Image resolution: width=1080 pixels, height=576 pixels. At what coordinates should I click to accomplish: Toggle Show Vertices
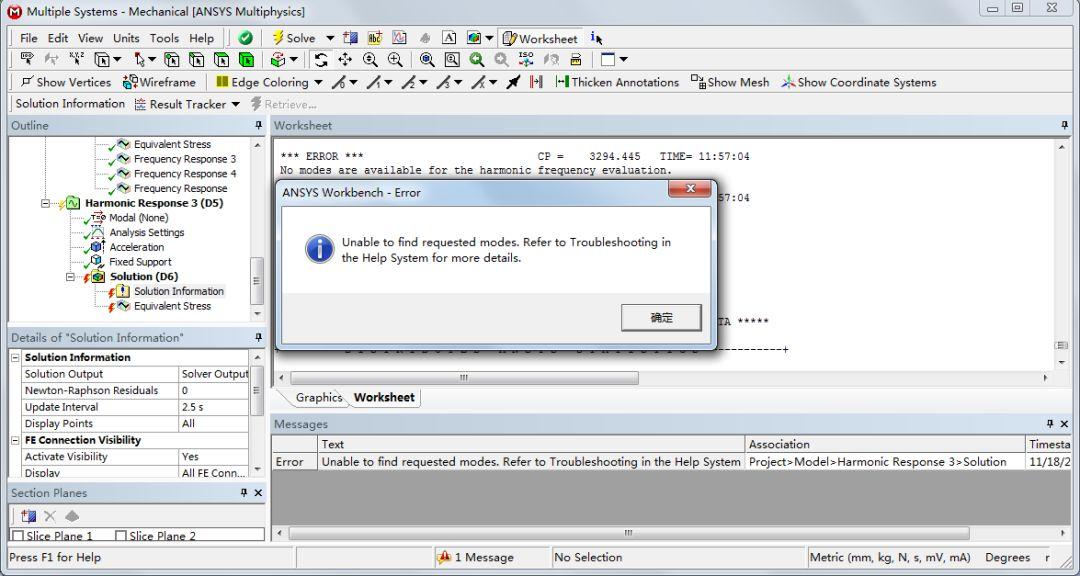pos(65,82)
